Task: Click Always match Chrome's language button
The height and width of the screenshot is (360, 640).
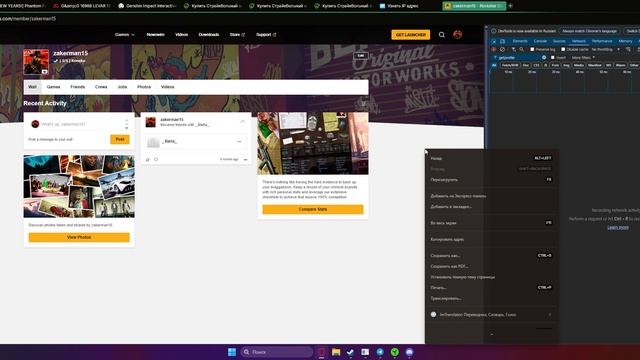Action: (x=589, y=31)
